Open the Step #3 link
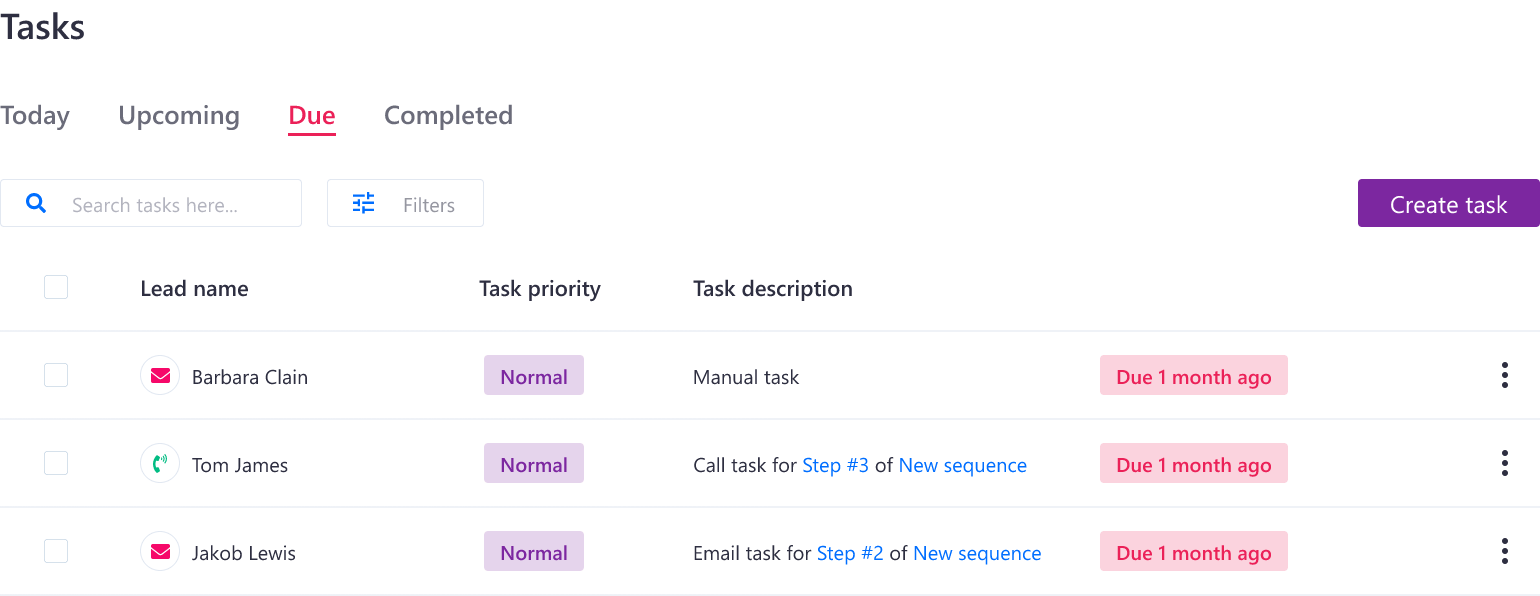 click(x=836, y=465)
